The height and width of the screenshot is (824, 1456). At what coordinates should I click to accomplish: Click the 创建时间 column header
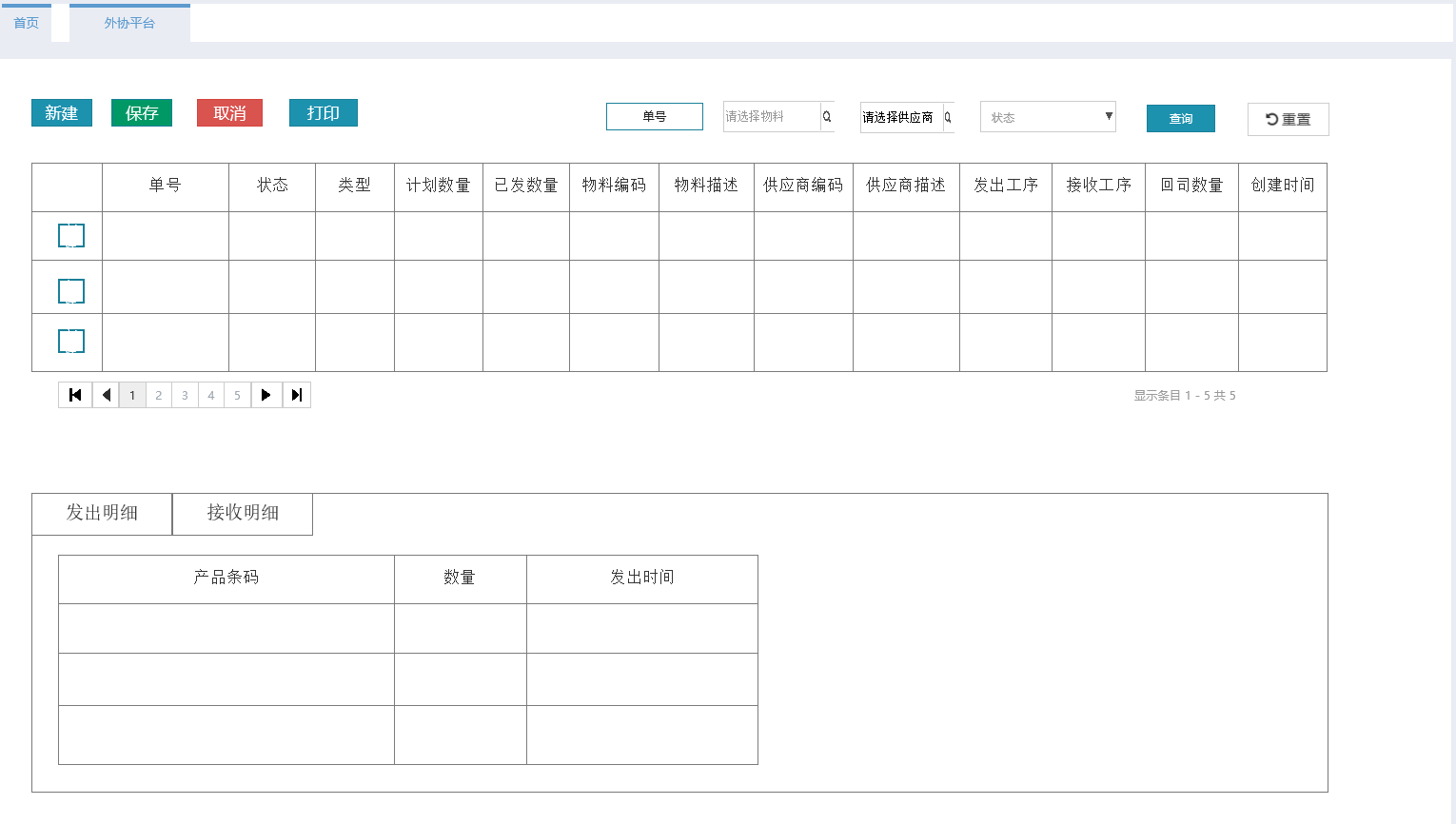(x=1283, y=186)
